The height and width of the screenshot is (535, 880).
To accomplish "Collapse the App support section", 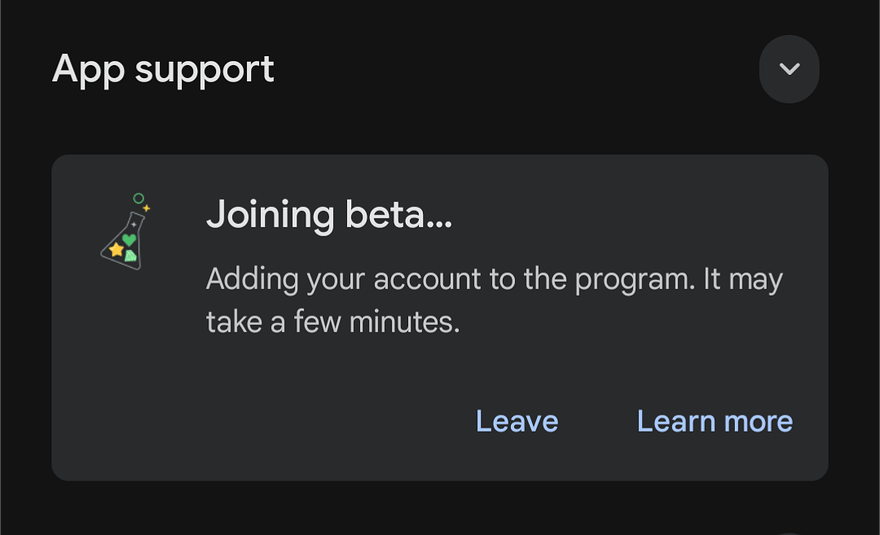I will click(x=789, y=69).
